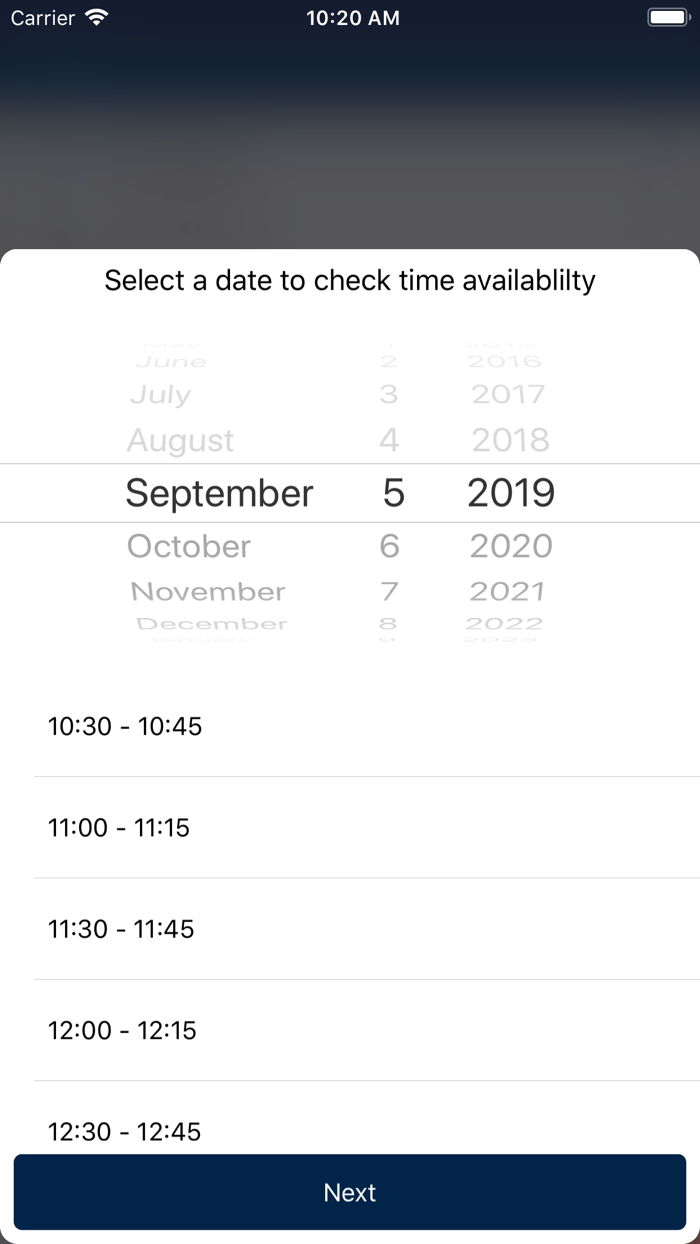
Task: Choose year 2018 in the year wheel
Action: (x=510, y=440)
